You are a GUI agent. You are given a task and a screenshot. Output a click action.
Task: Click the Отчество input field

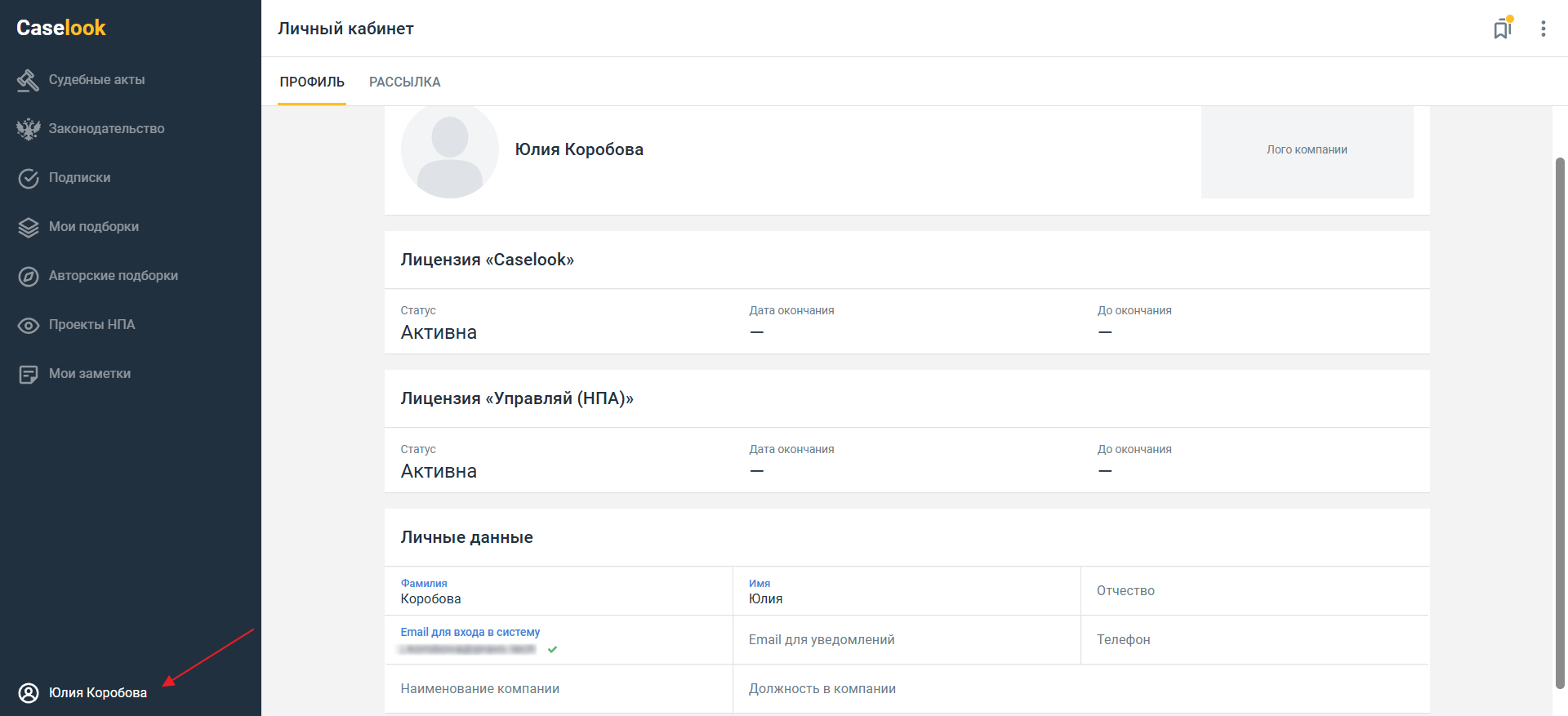pos(1254,591)
